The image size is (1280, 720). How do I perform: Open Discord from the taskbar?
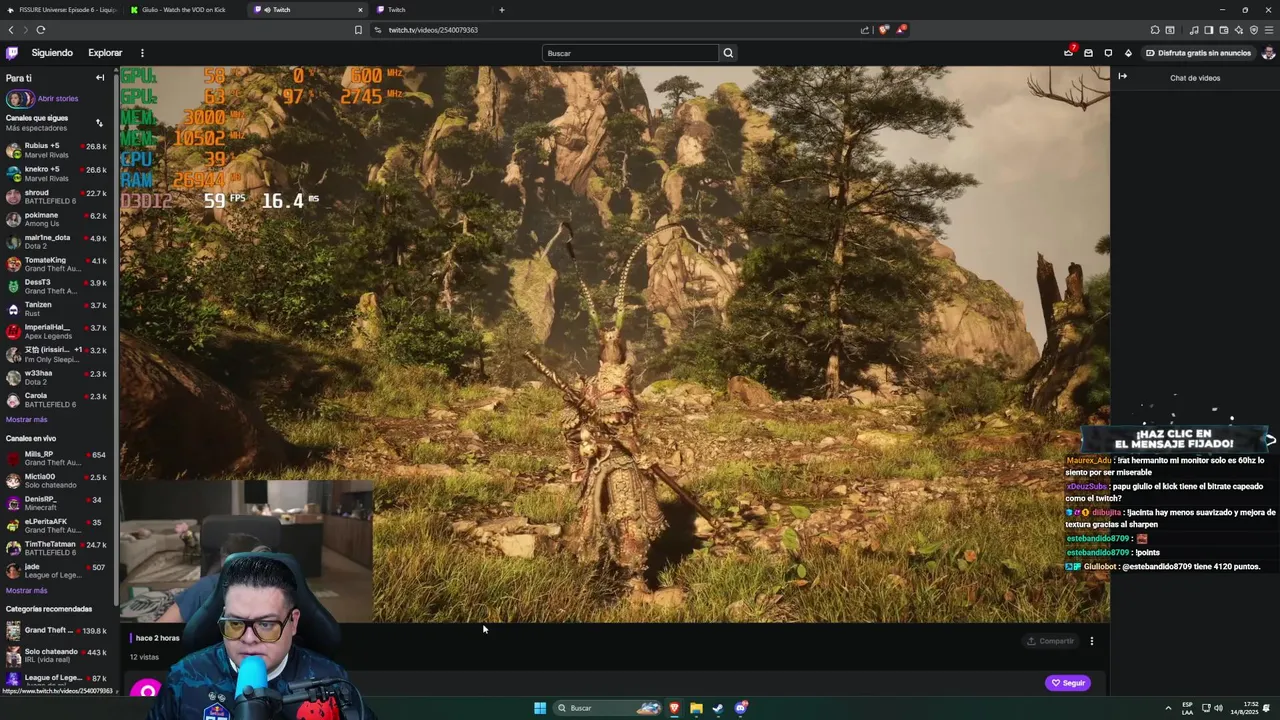pyautogui.click(x=740, y=708)
